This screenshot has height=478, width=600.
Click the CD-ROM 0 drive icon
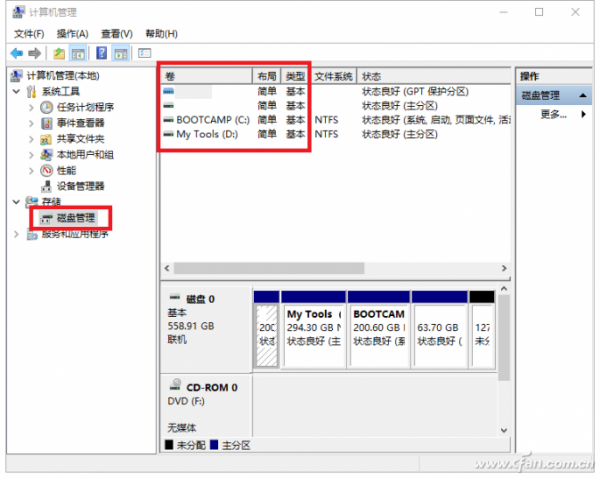(175, 387)
